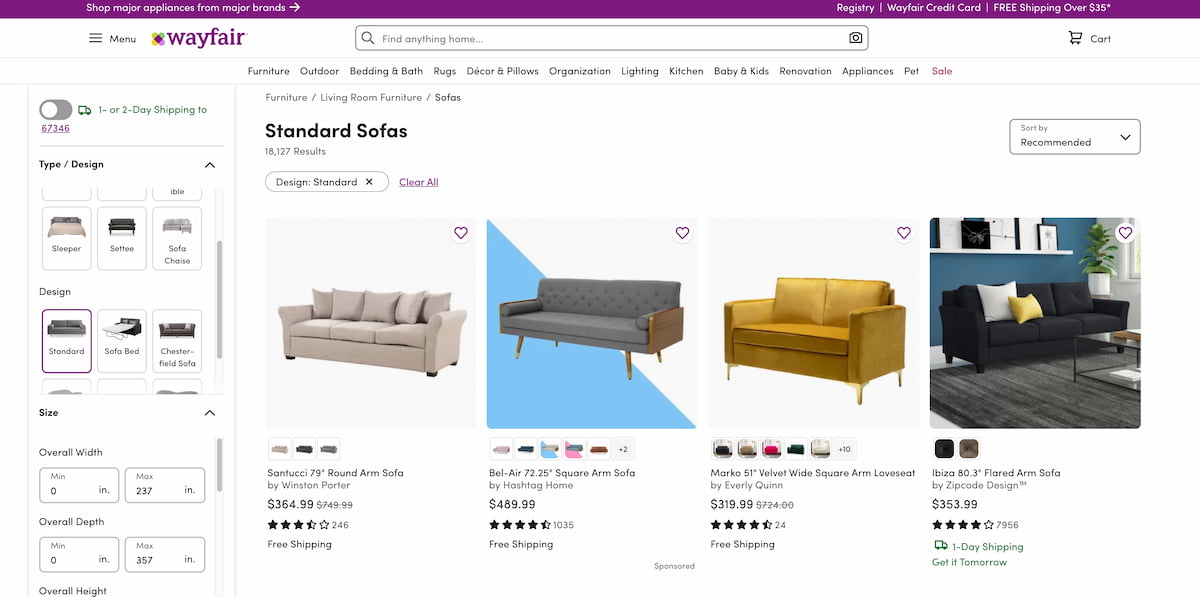Remove the Design: Standard filter chip
1200x597 pixels.
tap(369, 181)
